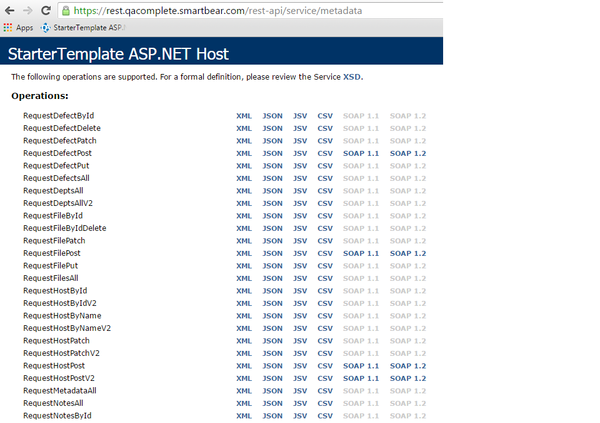This screenshot has width=600, height=423.
Task: Select the RequestFilePatch operation name
Action: click(x=54, y=241)
